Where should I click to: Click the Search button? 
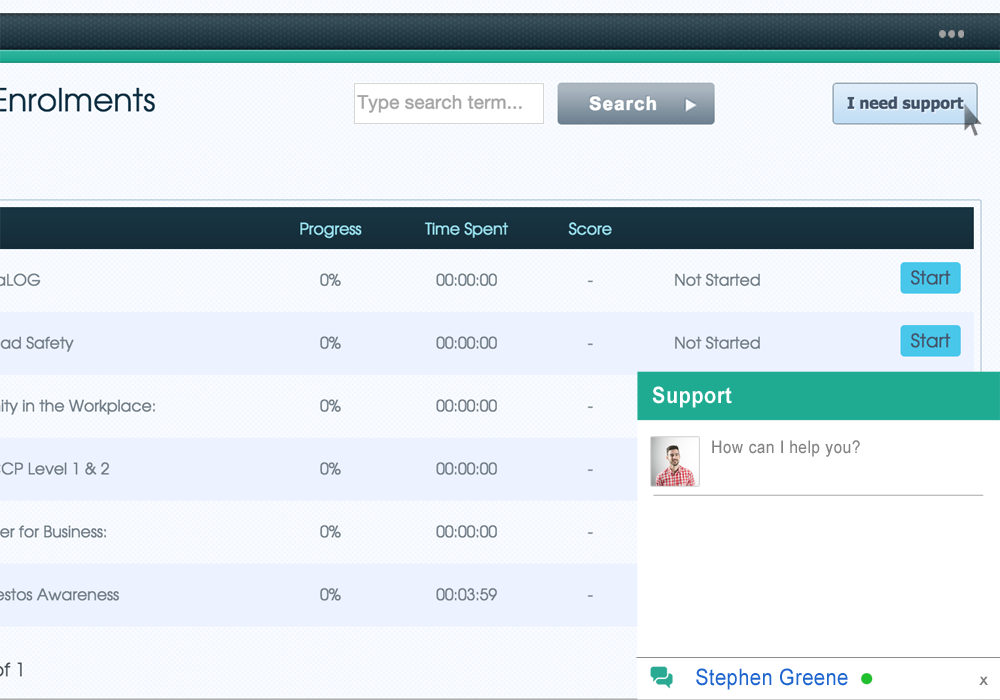[x=635, y=104]
